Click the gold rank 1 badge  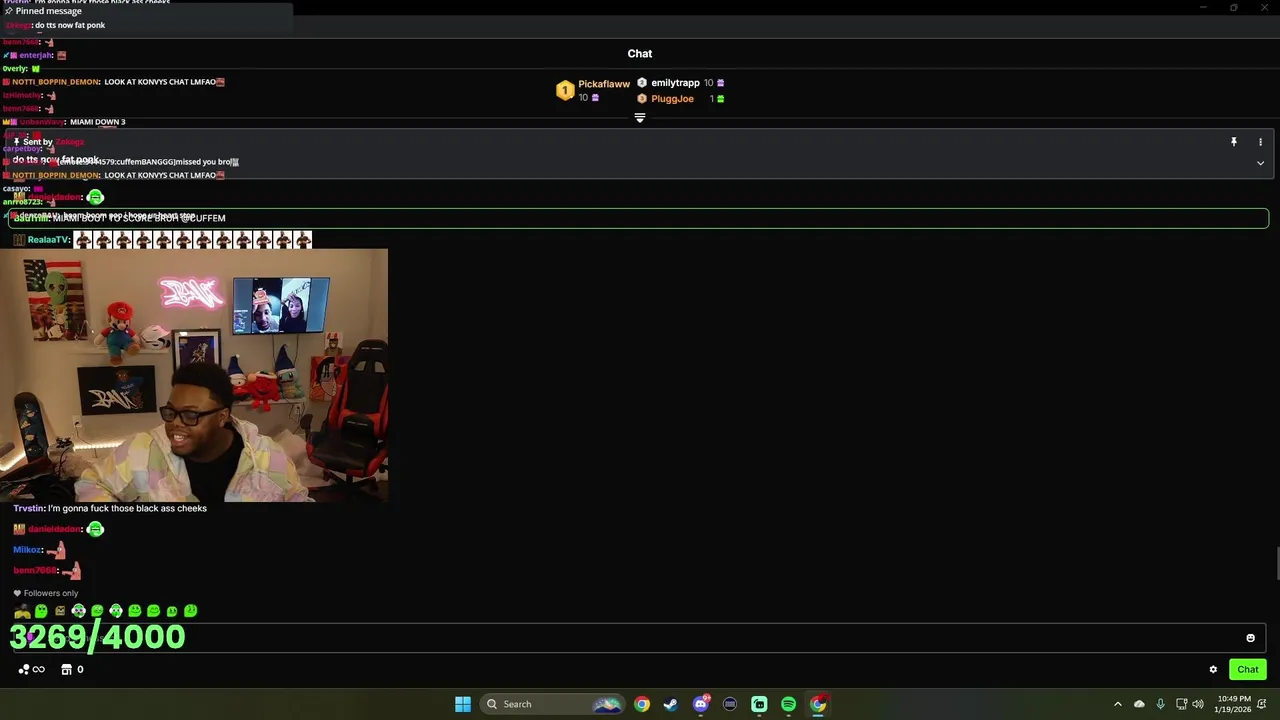click(565, 91)
